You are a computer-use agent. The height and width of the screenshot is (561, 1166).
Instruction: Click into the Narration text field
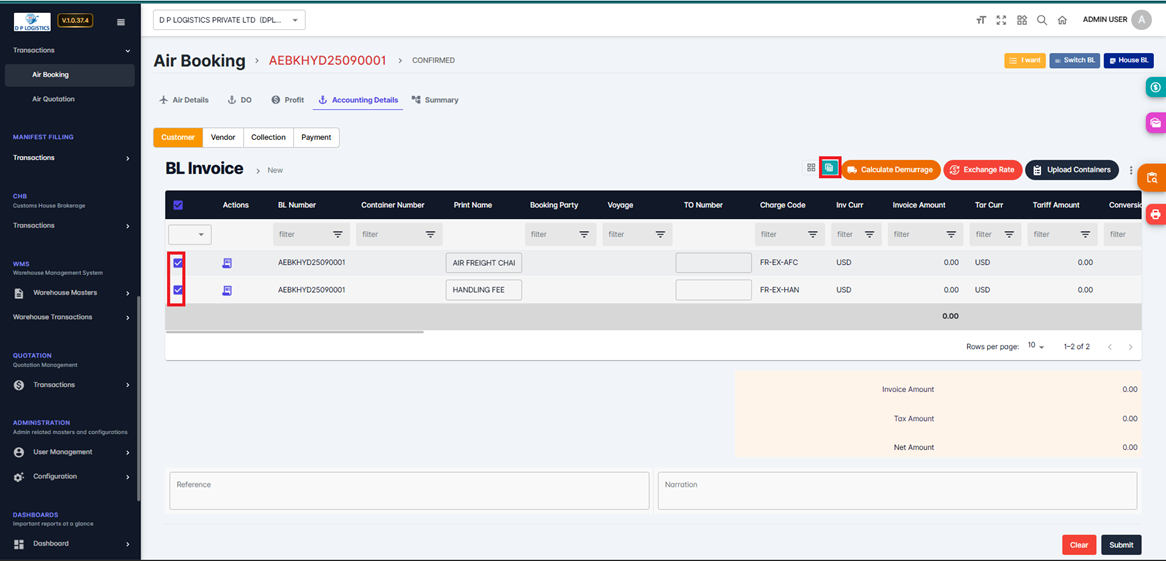pyautogui.click(x=896, y=491)
